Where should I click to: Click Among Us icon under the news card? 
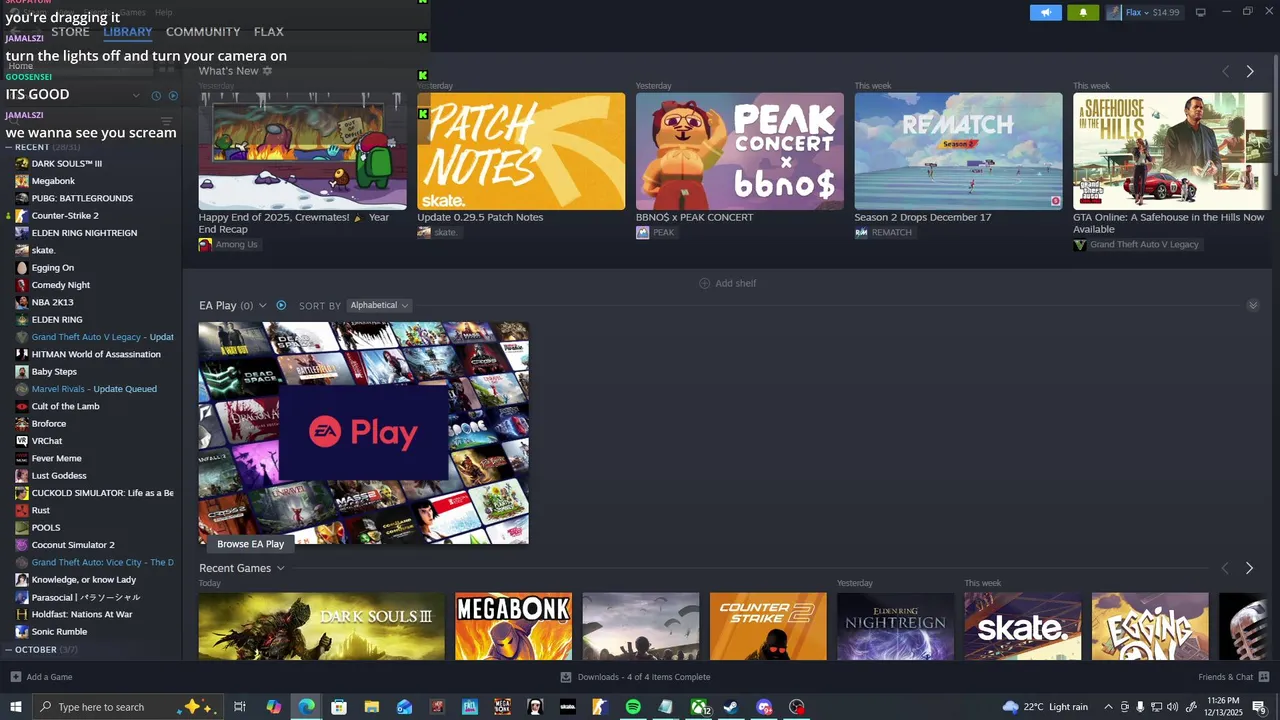[205, 244]
